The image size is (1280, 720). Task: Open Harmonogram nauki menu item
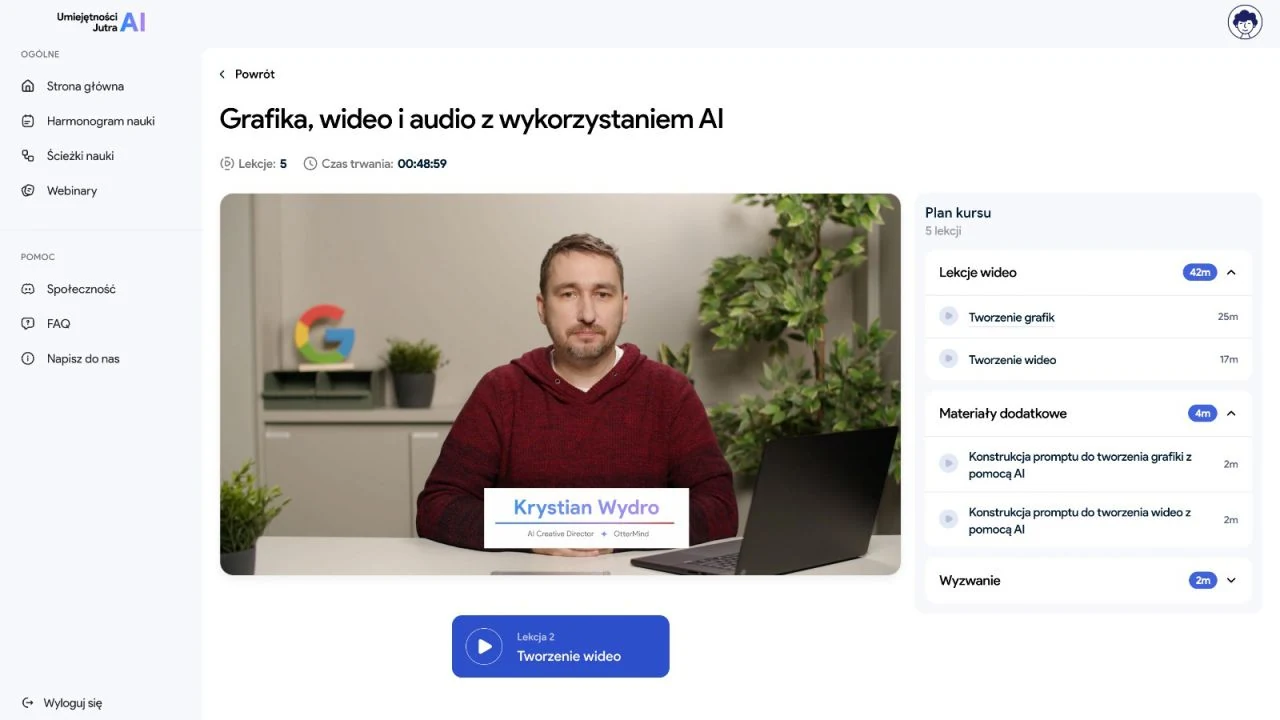[100, 121]
